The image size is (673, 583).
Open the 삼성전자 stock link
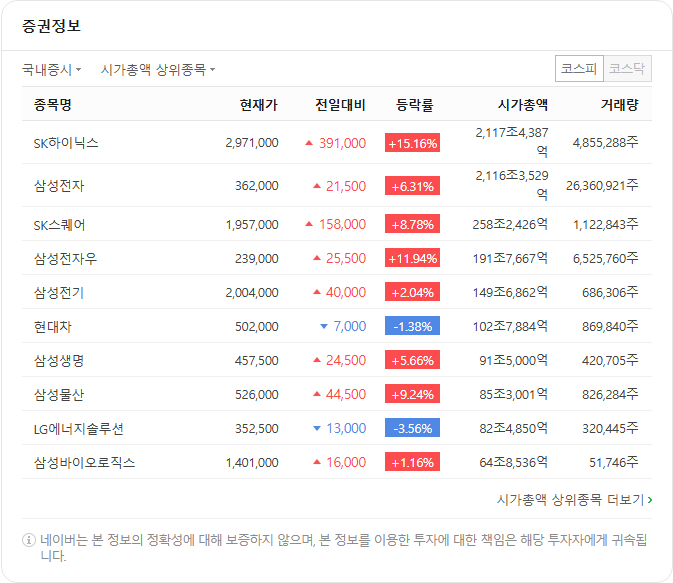tap(59, 186)
